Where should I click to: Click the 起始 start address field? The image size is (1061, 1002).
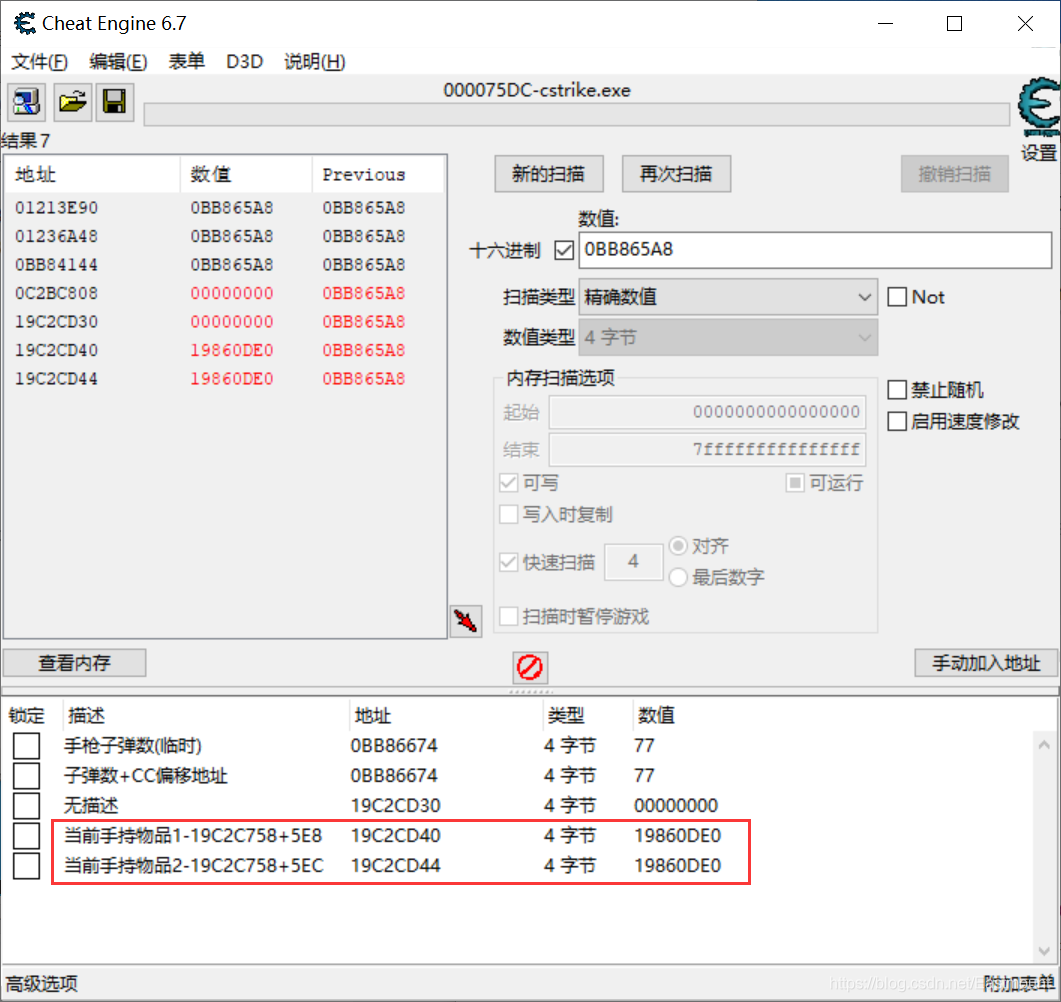707,412
